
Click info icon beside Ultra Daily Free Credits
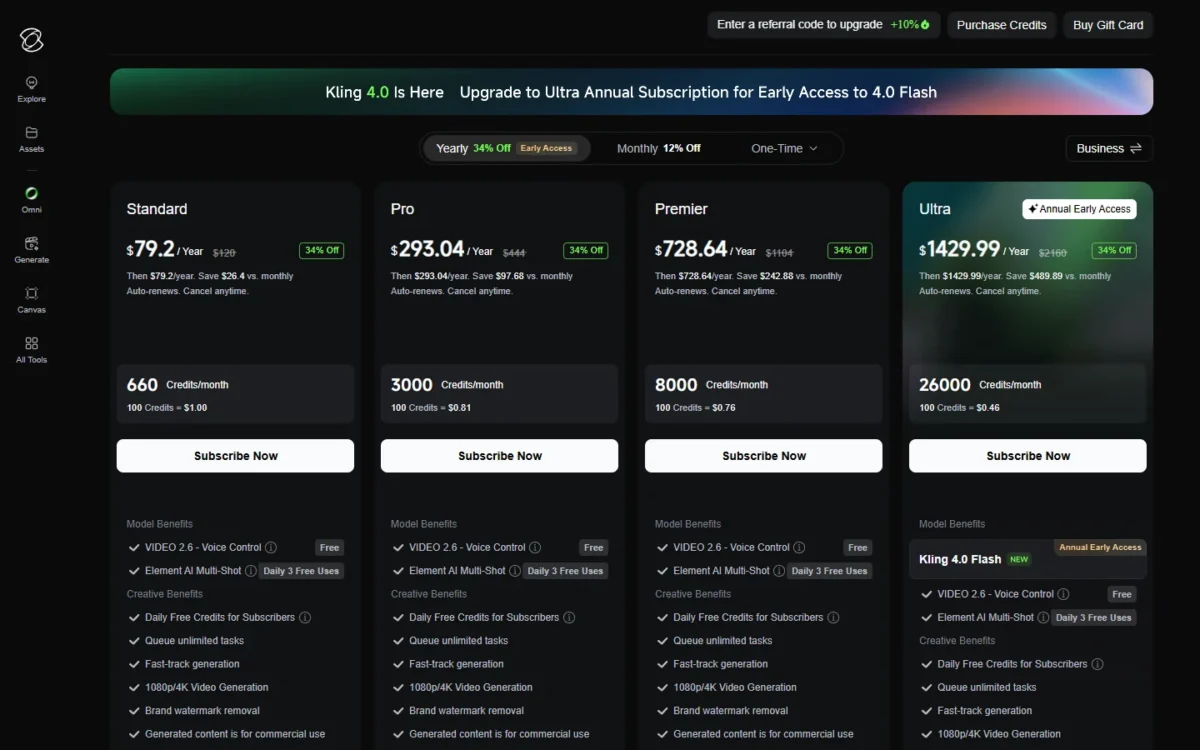(x=1097, y=664)
